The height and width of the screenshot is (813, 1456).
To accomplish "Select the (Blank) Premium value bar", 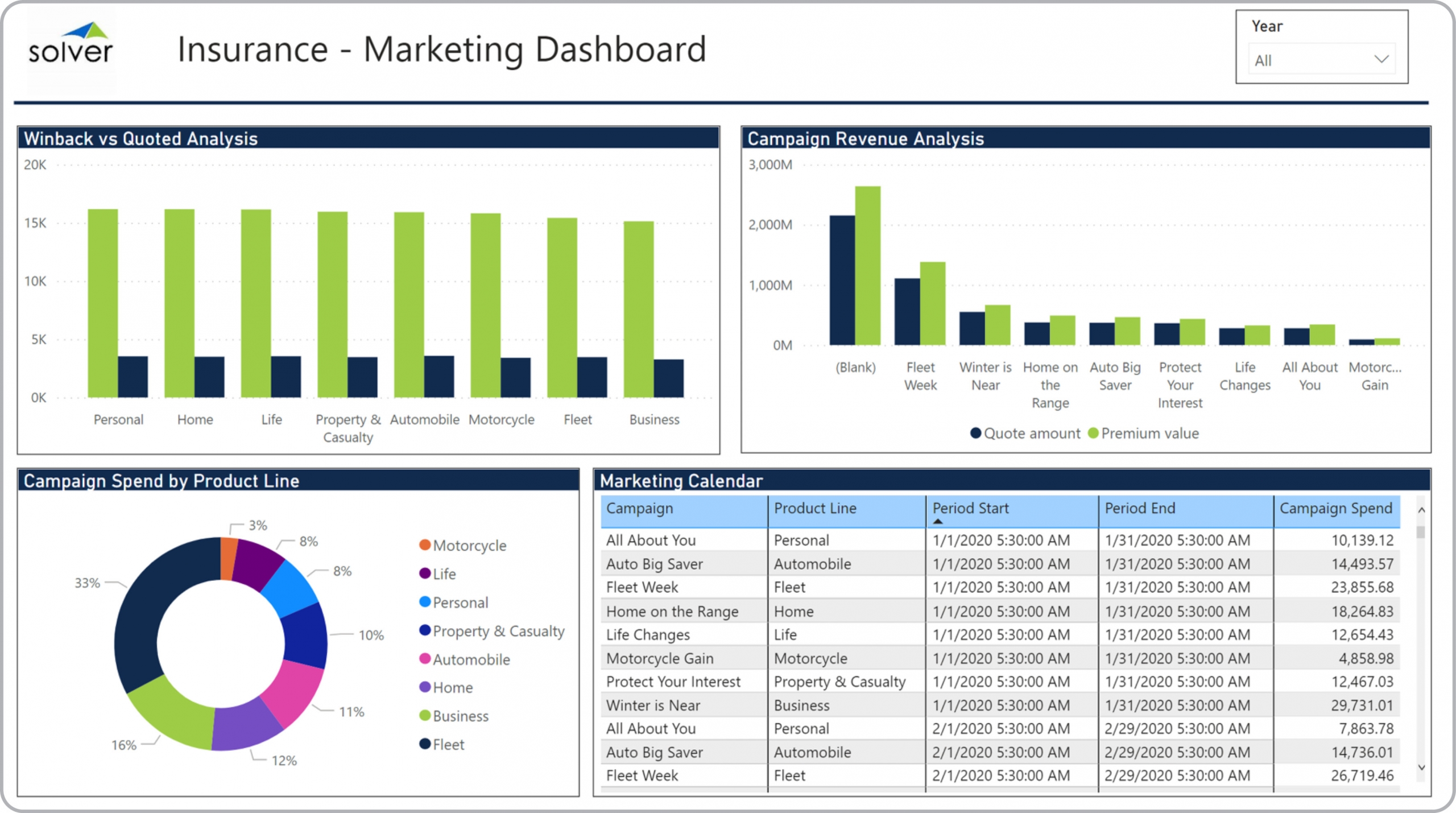I will pyautogui.click(x=867, y=266).
